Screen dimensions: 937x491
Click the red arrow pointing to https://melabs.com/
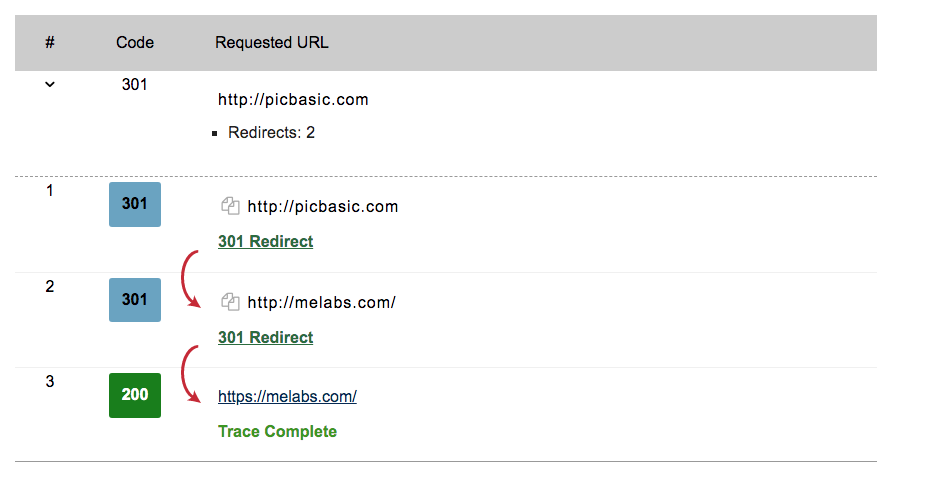[189, 374]
